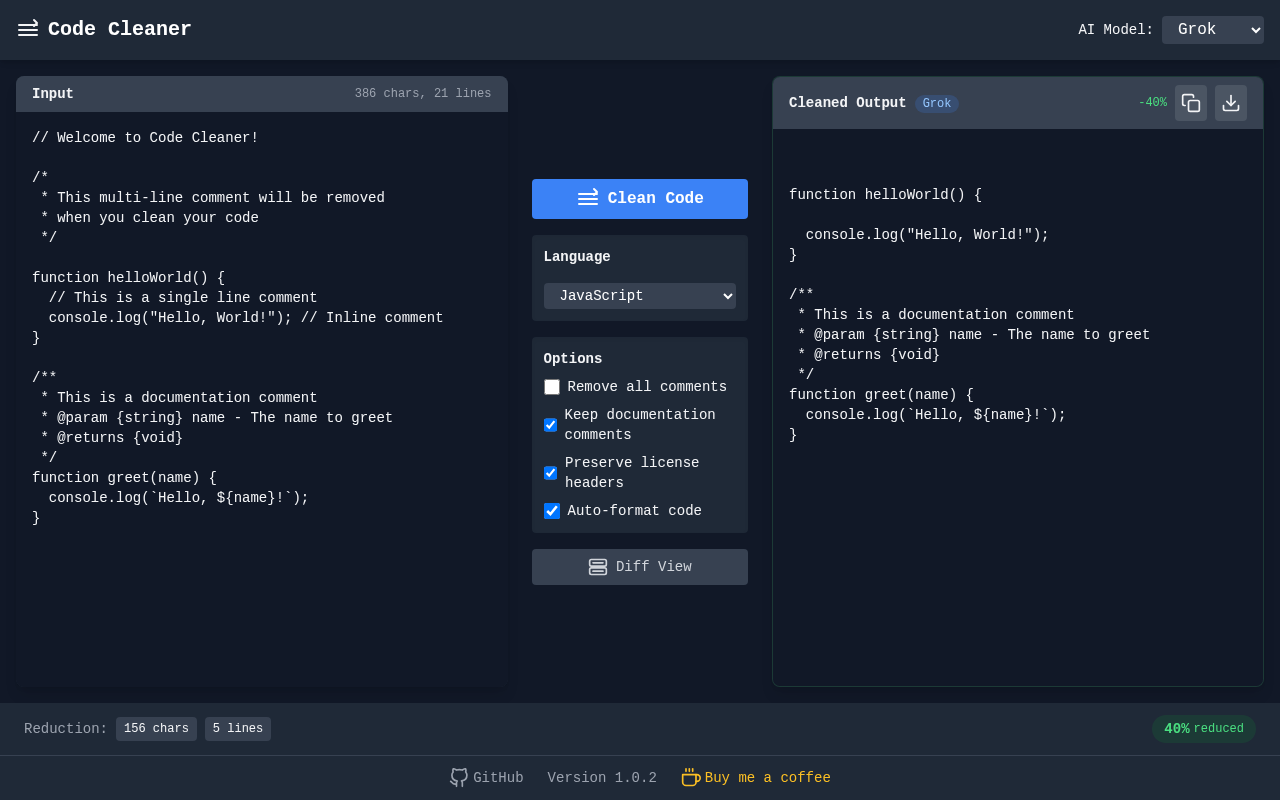Uncheck Auto-format code

[552, 511]
